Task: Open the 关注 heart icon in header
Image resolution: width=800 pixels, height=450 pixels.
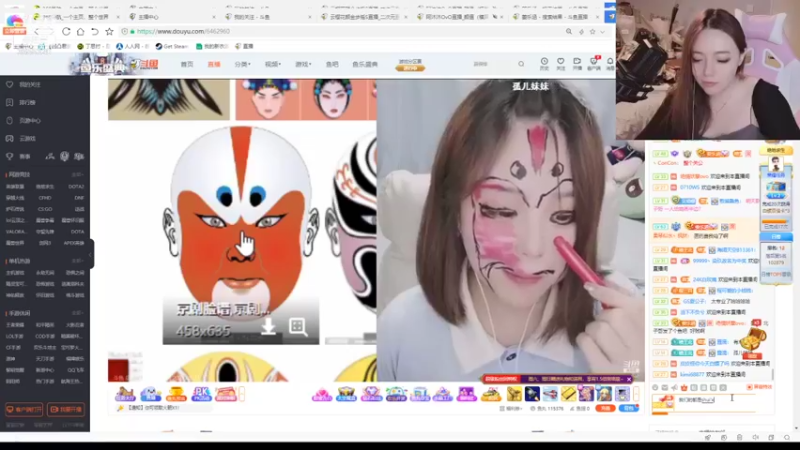Action: [x=561, y=63]
